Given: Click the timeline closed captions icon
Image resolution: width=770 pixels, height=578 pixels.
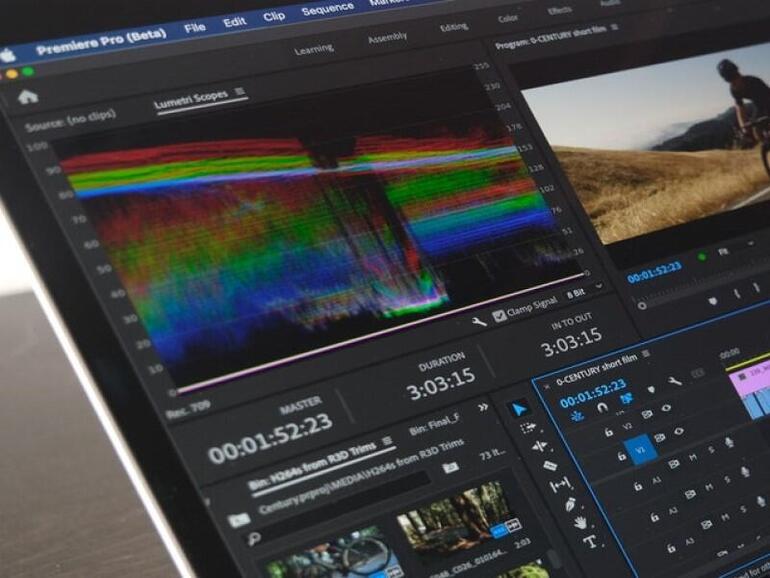Looking at the screenshot, I should [698, 374].
